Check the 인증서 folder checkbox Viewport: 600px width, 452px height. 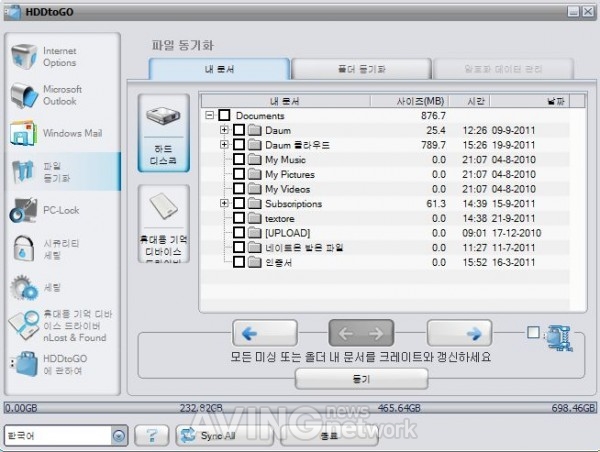click(x=239, y=262)
